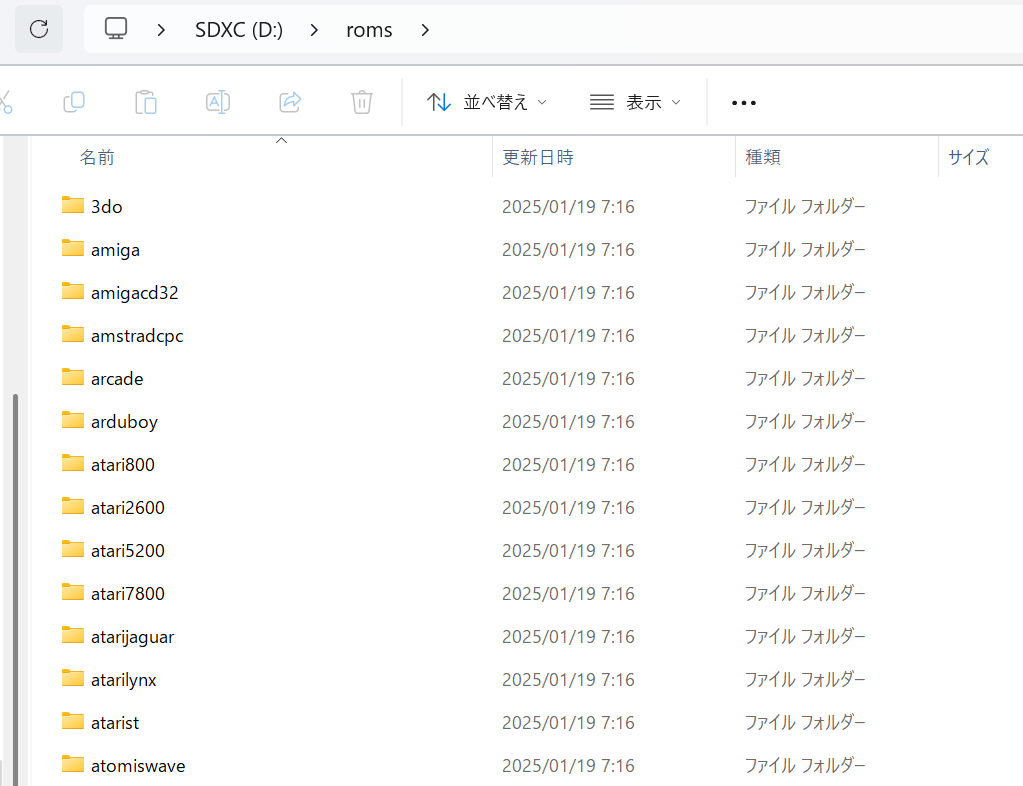Select the atari7800 folder icon
The image size is (1023, 786).
73,592
